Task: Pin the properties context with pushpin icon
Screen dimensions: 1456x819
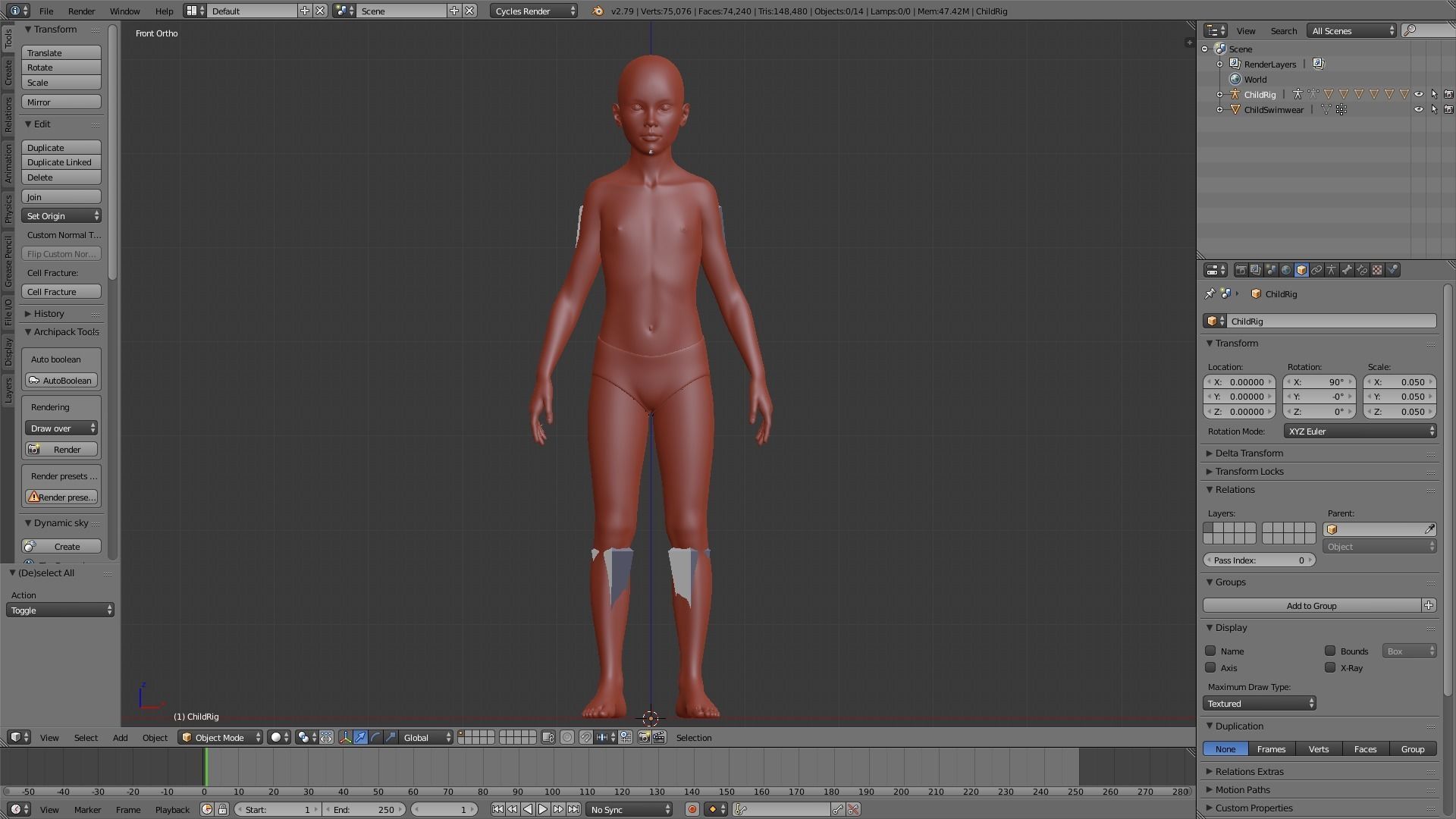Action: click(1210, 293)
